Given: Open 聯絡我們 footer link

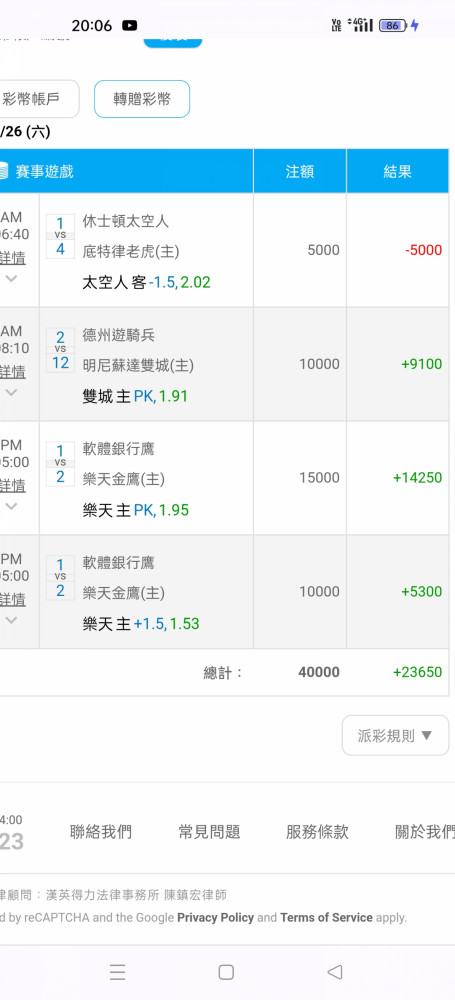Looking at the screenshot, I should pyautogui.click(x=101, y=832).
